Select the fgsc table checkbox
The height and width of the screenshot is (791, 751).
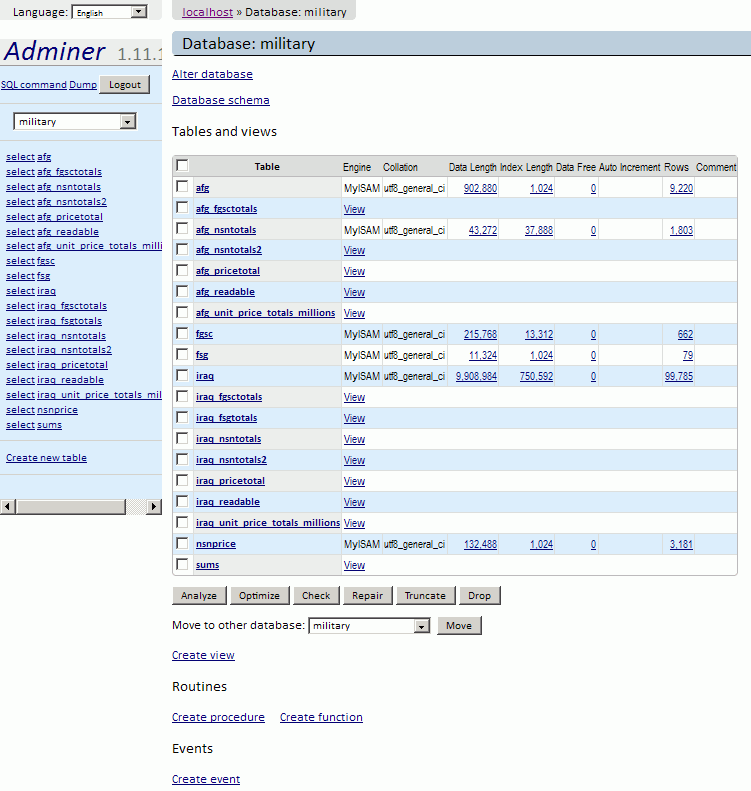(182, 333)
